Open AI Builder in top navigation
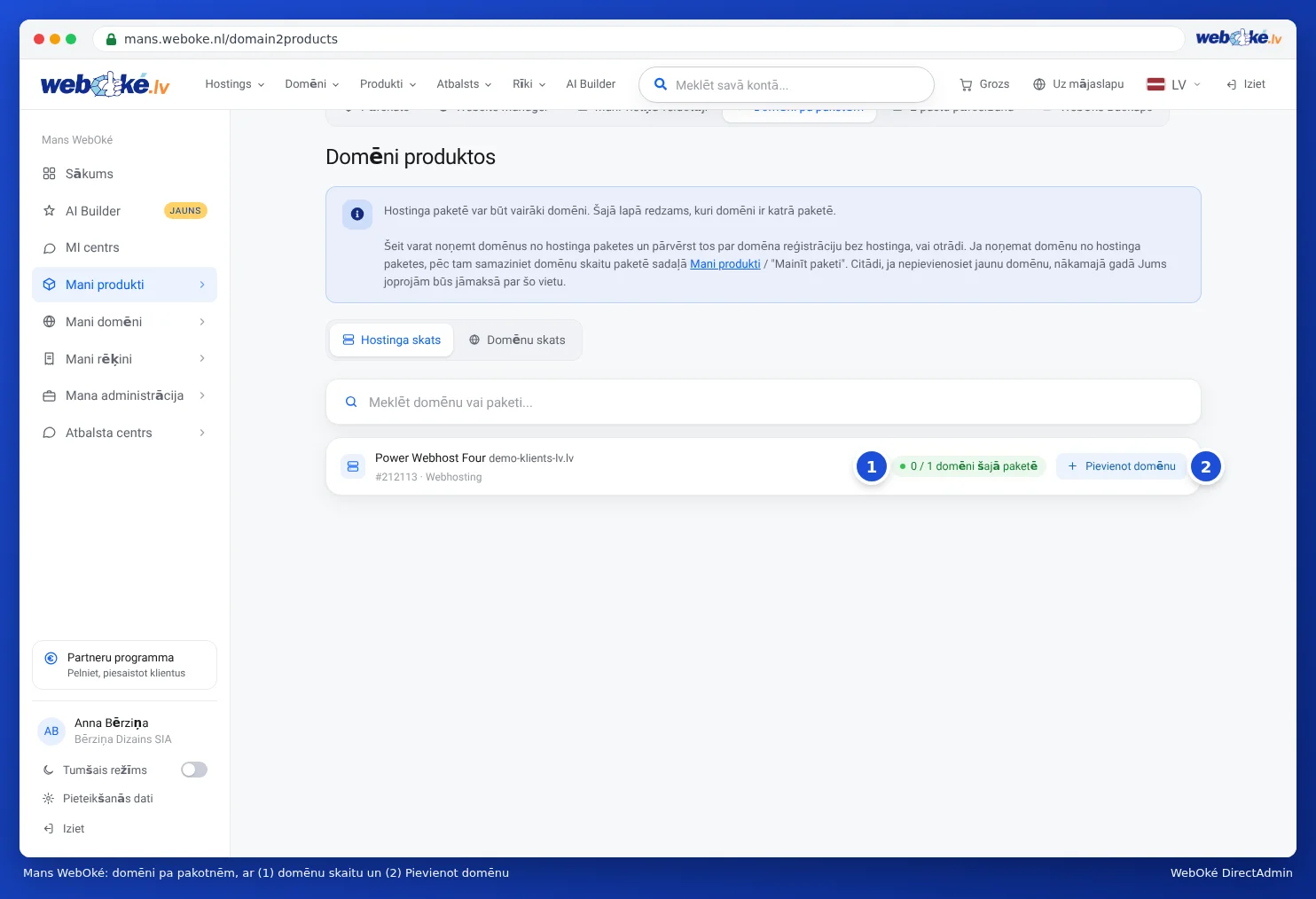1316x899 pixels. coord(591,84)
